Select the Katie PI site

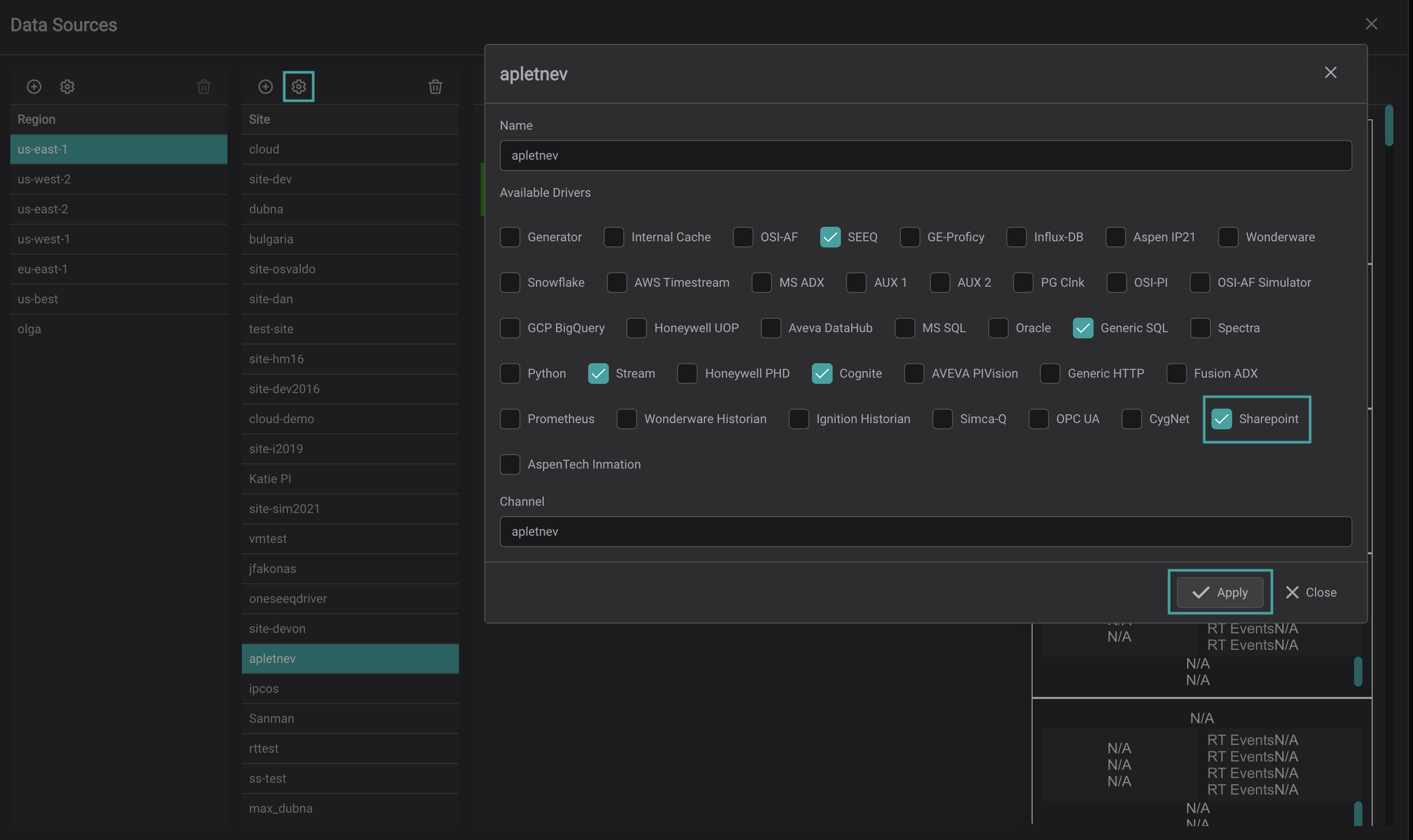point(350,479)
